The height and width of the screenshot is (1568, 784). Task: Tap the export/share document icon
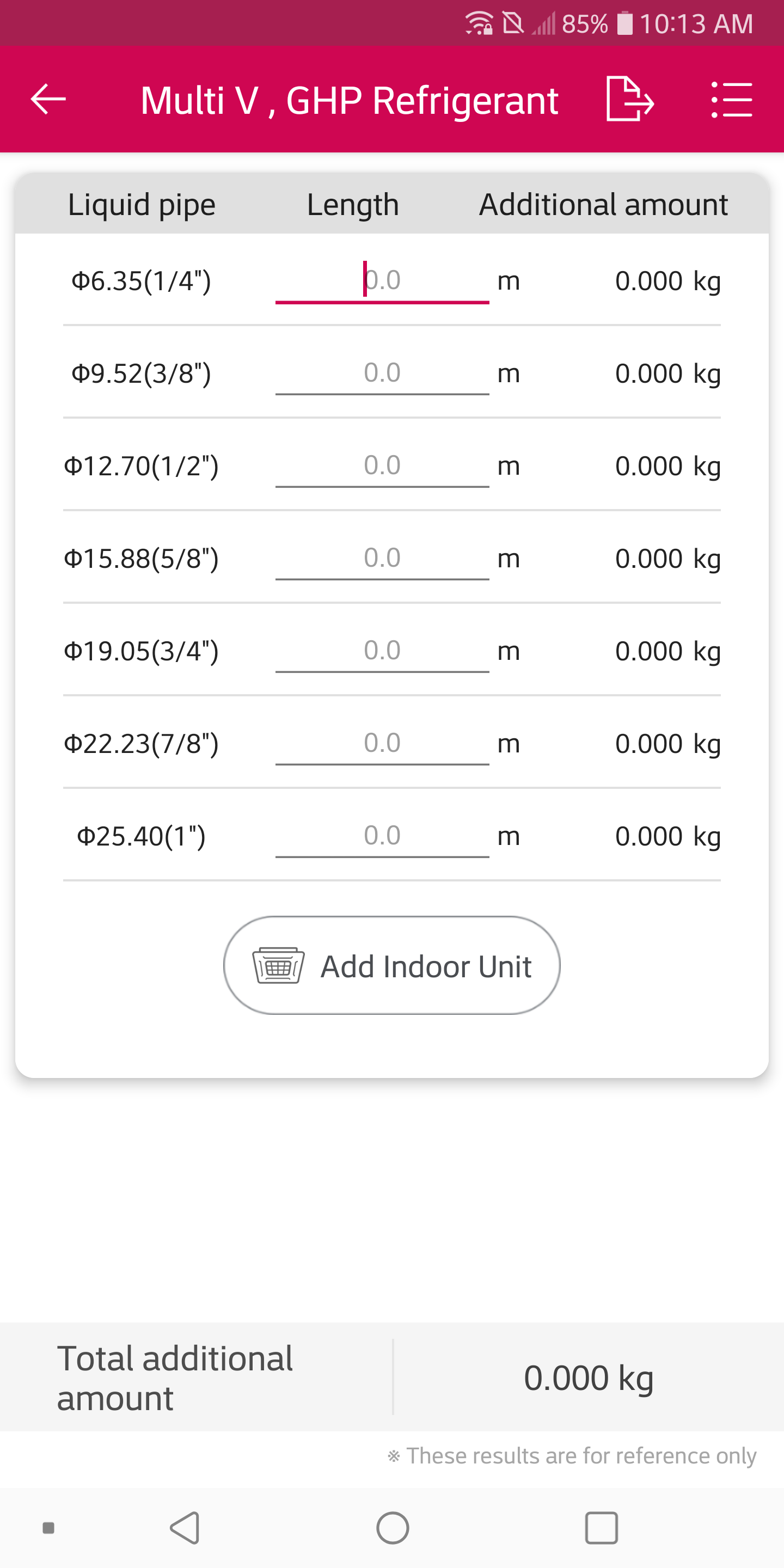[629, 99]
